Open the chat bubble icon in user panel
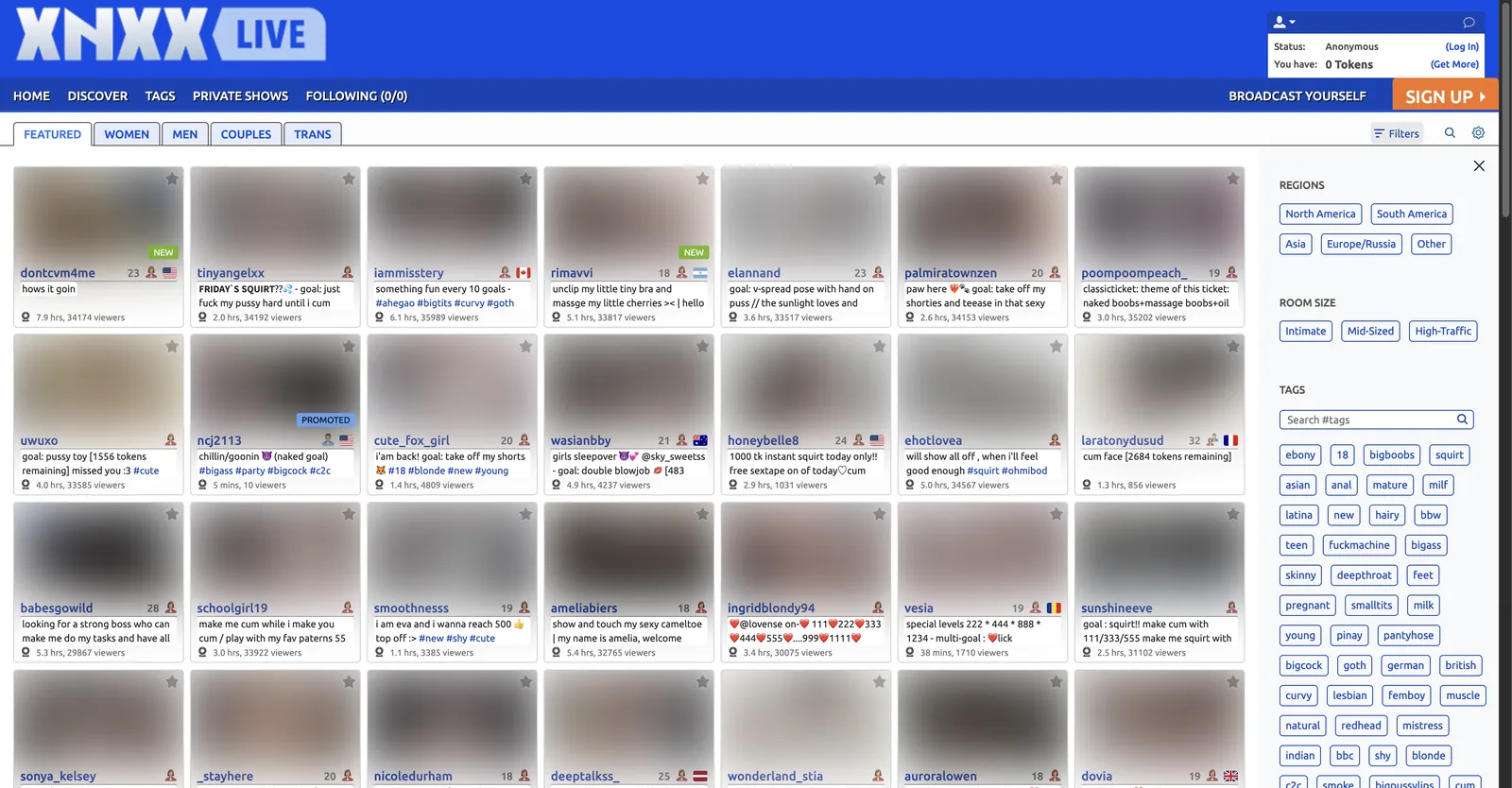The height and width of the screenshot is (788, 1512). [x=1469, y=22]
